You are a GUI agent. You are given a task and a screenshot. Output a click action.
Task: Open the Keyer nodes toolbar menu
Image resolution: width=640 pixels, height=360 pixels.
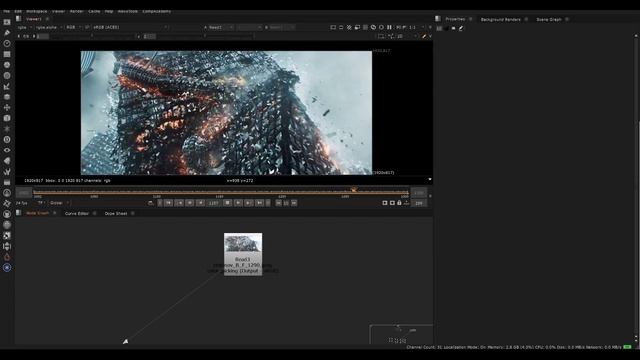7,86
